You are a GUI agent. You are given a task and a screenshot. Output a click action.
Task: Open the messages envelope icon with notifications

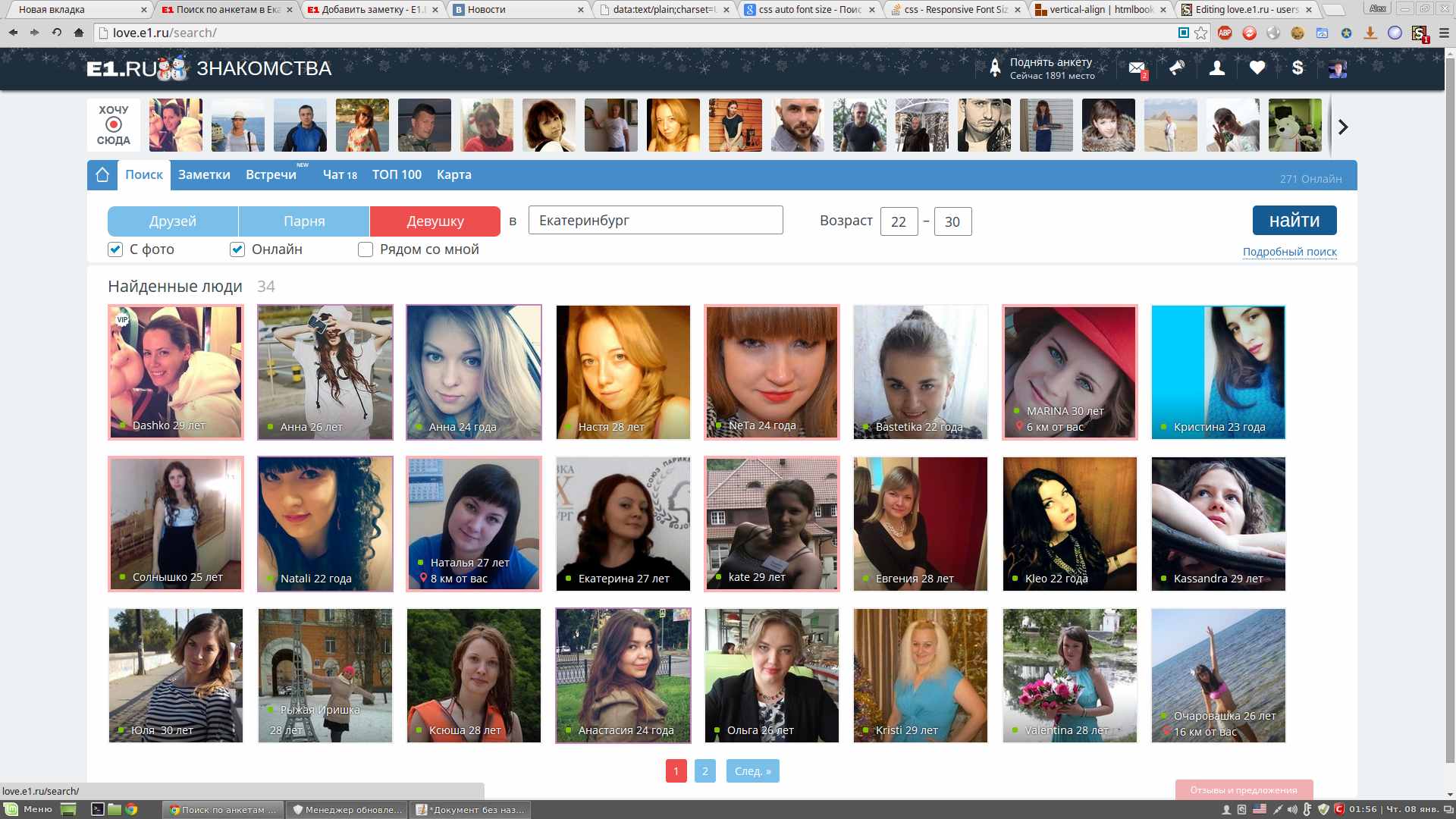(x=1136, y=68)
